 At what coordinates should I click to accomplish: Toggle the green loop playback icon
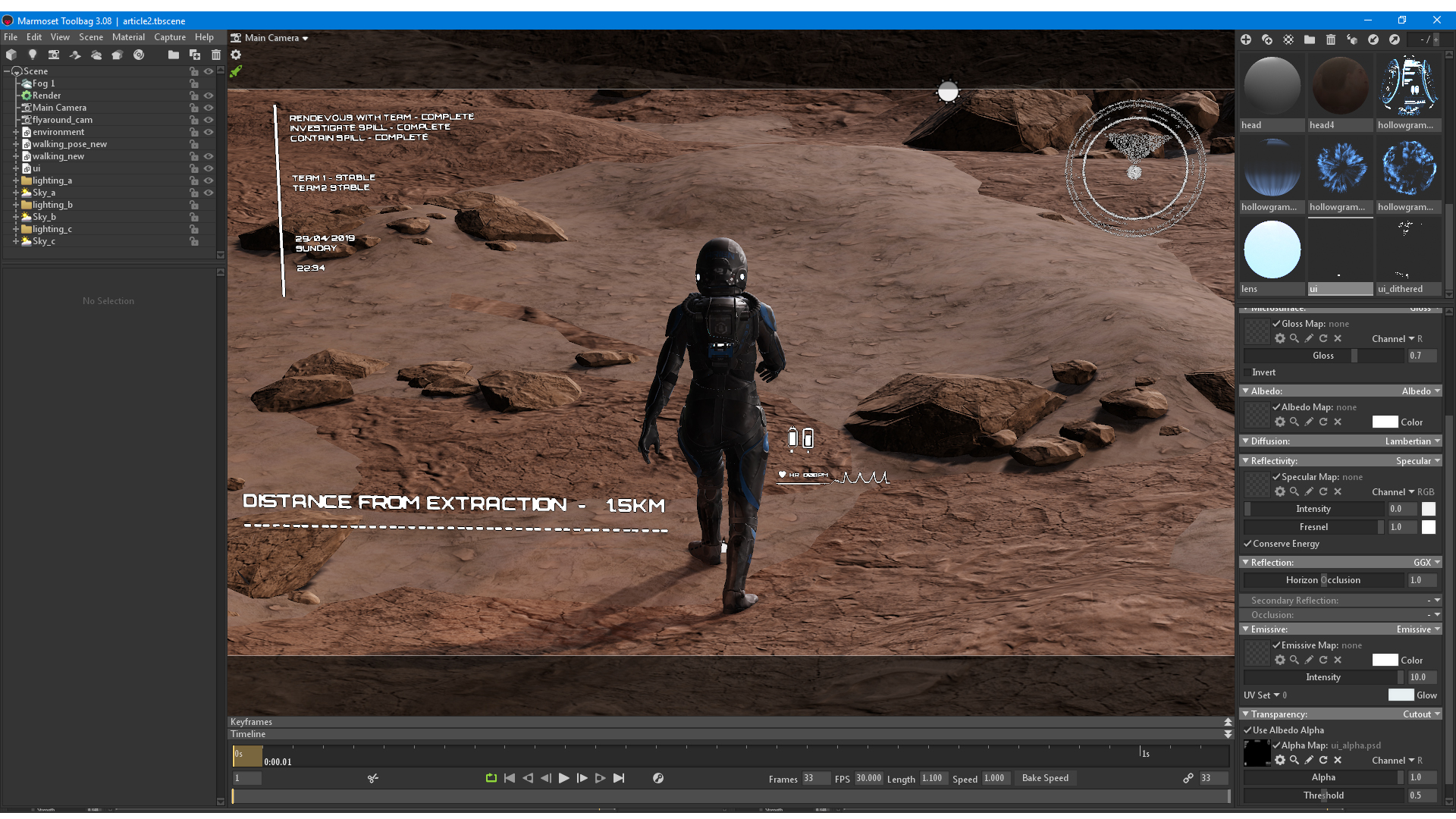tap(491, 778)
